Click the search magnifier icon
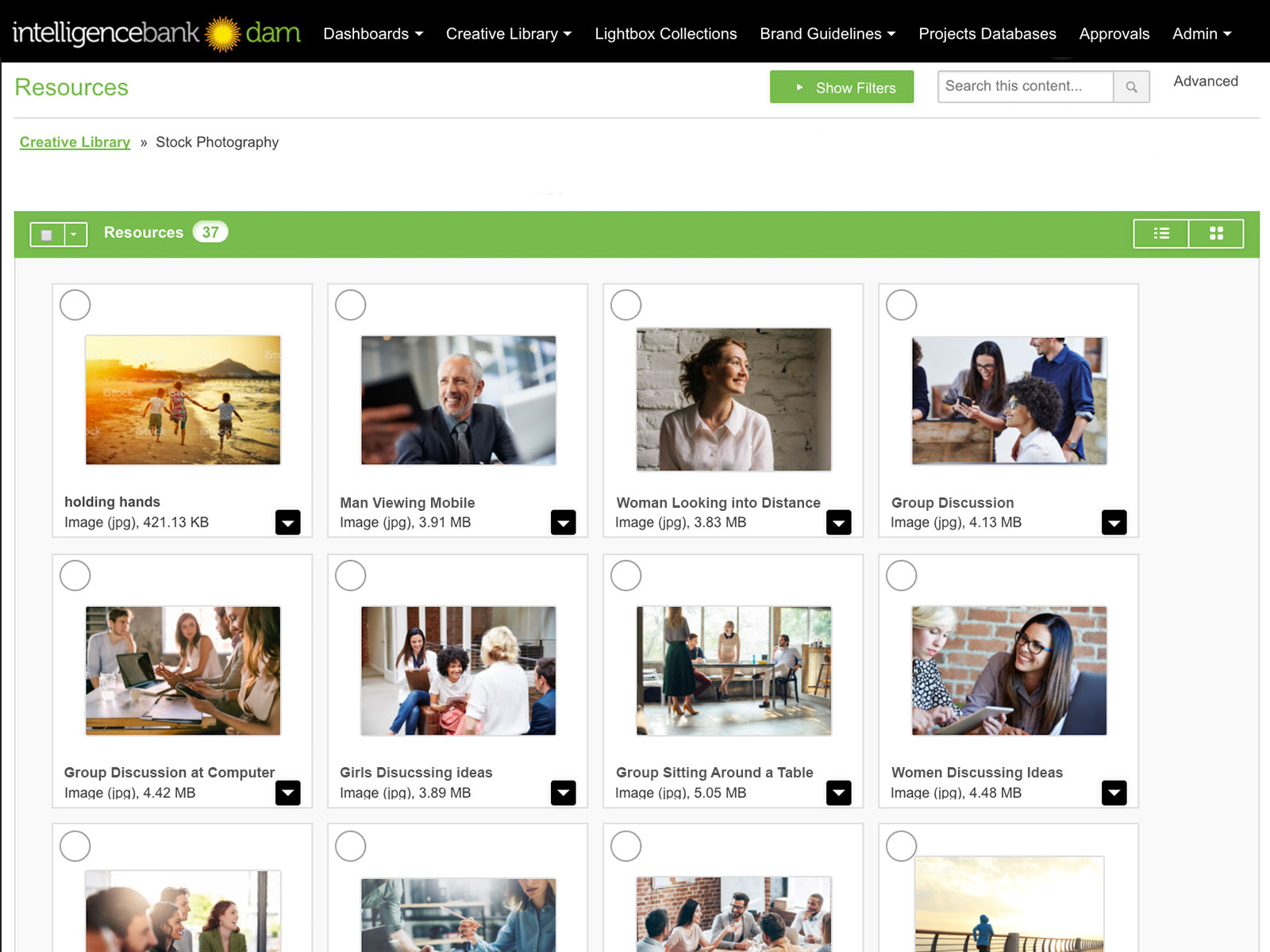The height and width of the screenshot is (952, 1270). coord(1131,86)
